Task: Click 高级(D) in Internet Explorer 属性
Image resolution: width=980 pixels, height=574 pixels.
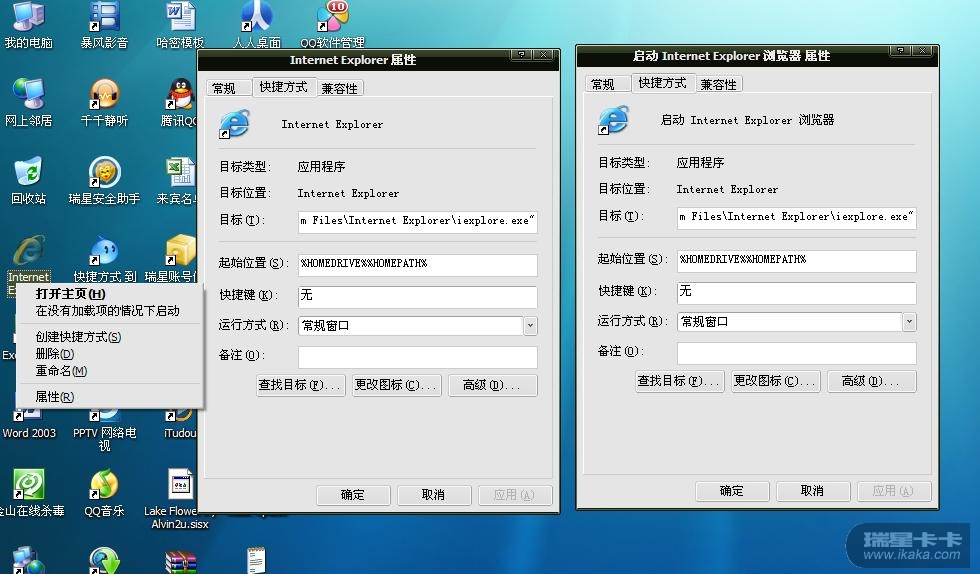Action: point(492,385)
